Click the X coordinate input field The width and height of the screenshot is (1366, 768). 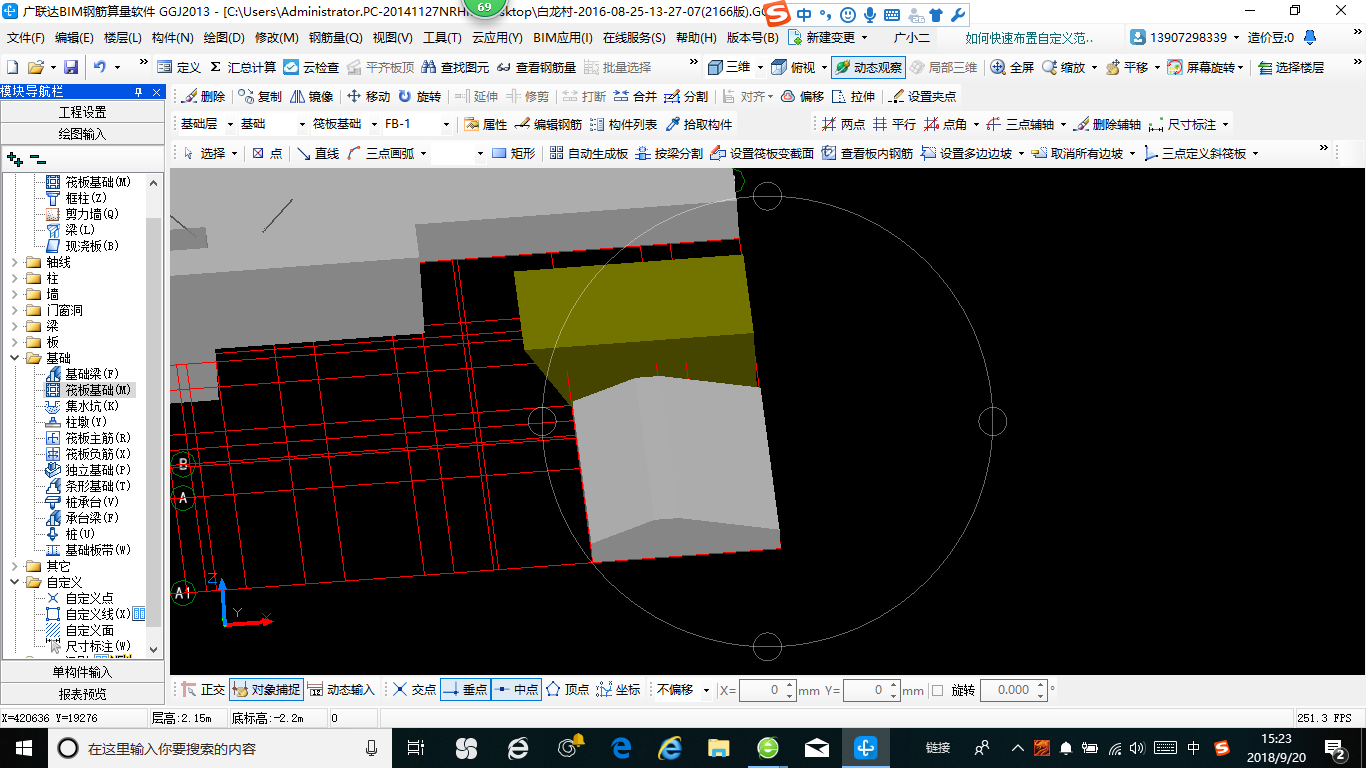click(x=769, y=690)
